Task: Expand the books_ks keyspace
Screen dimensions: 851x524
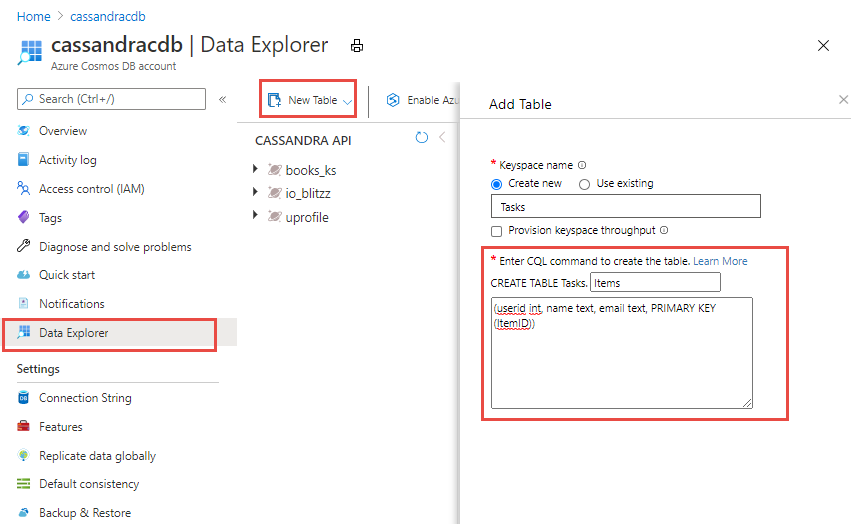Action: point(257,169)
